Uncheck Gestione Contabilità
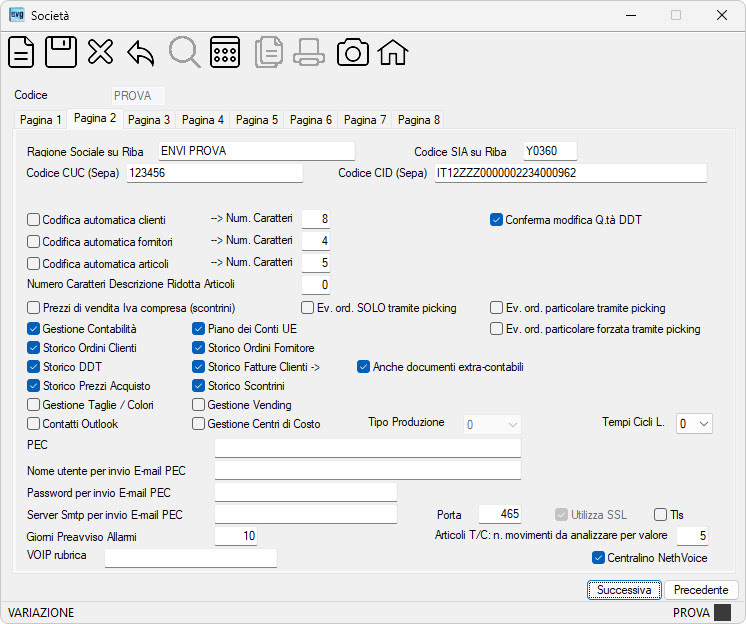Screen dimensions: 746x624 coord(33,329)
